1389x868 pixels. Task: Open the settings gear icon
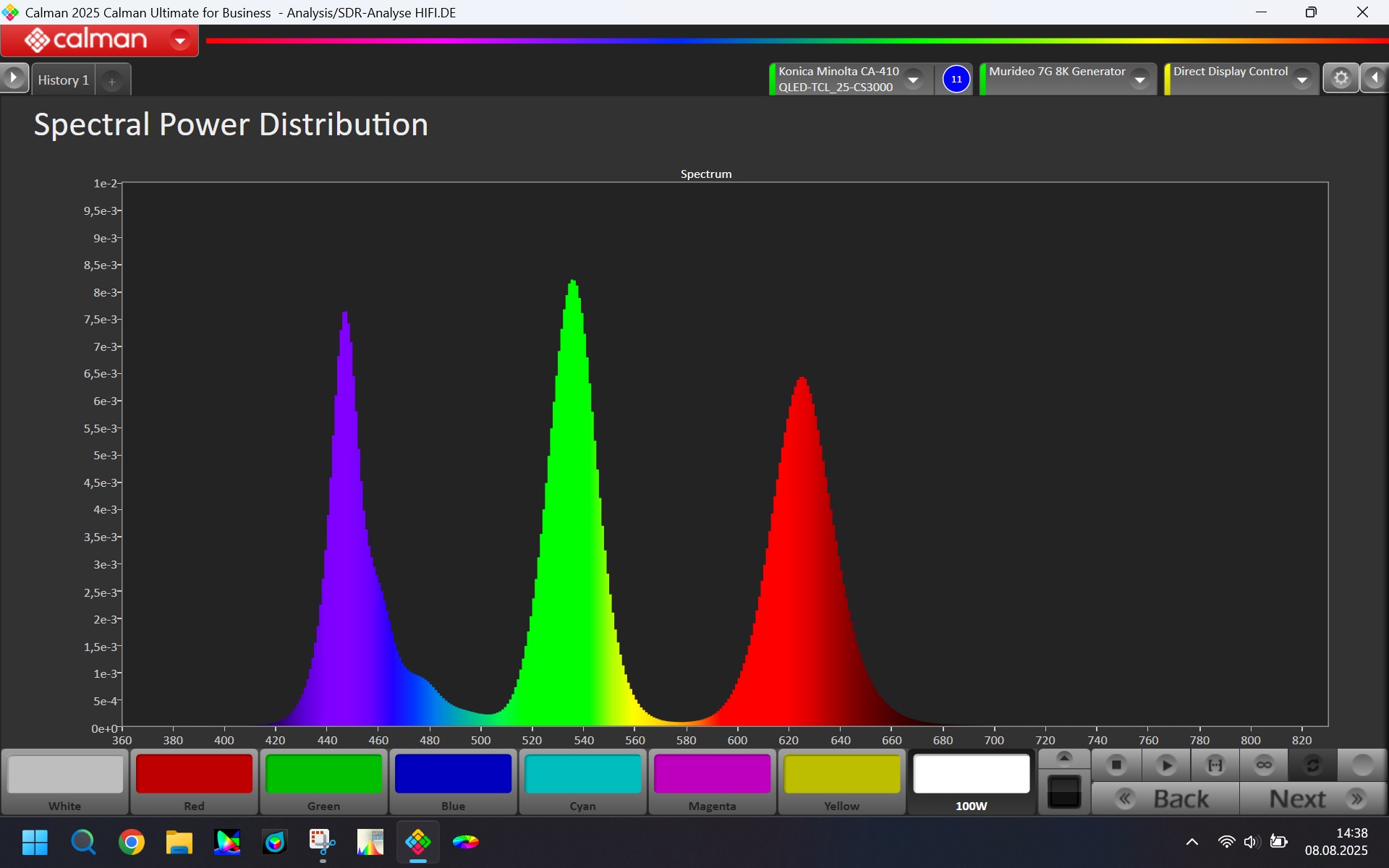[x=1341, y=78]
